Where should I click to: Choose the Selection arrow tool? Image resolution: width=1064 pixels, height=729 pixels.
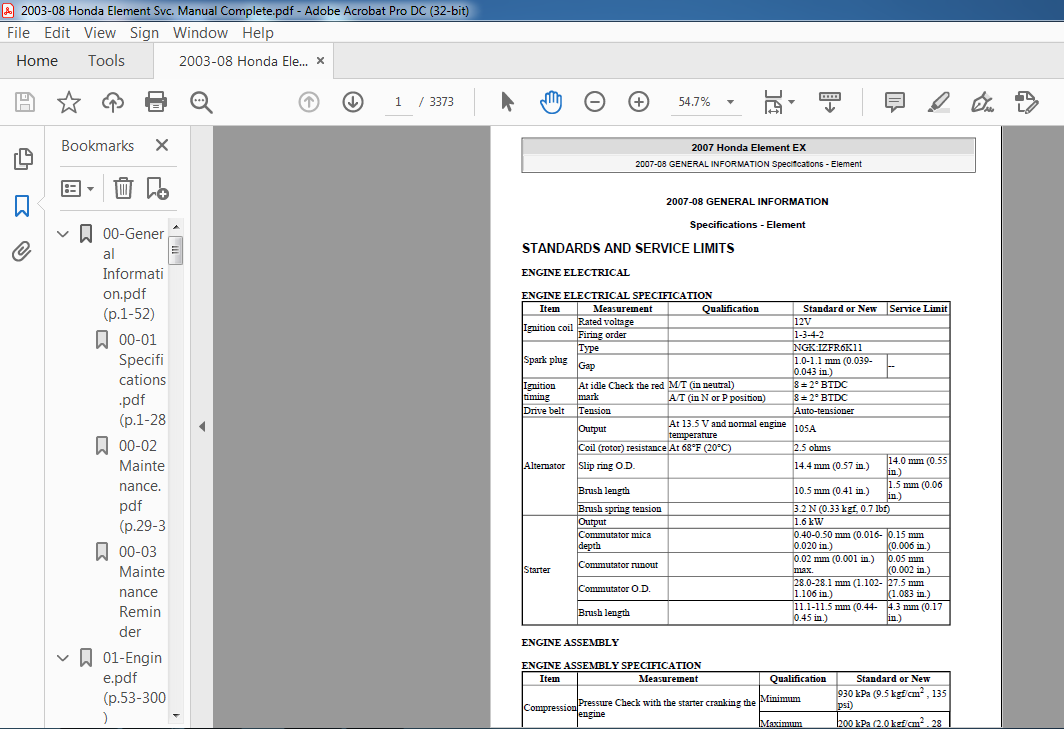[507, 102]
